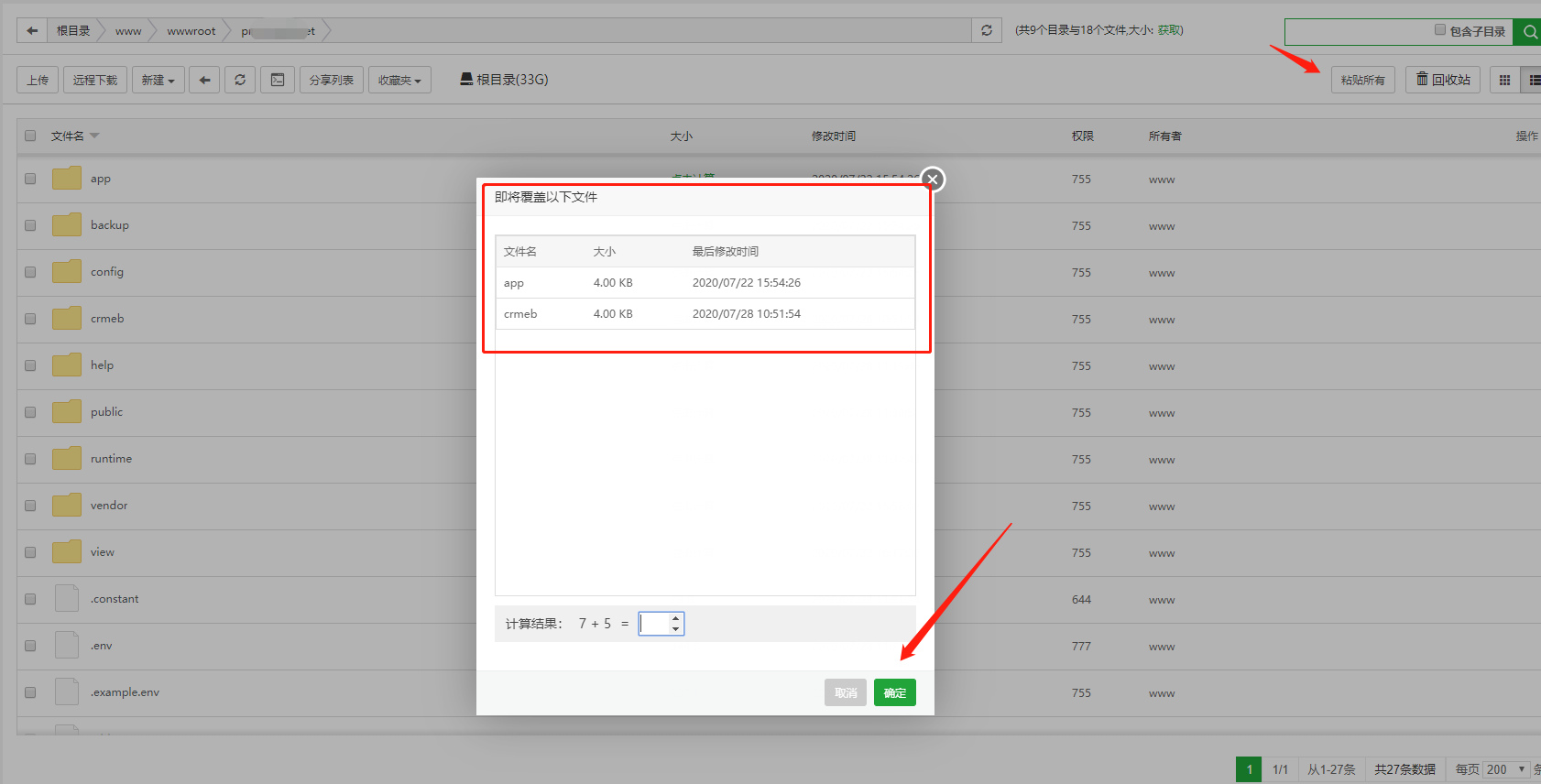The height and width of the screenshot is (784, 1541).
Task: Switch to list view icon
Action: pyautogui.click(x=1533, y=80)
